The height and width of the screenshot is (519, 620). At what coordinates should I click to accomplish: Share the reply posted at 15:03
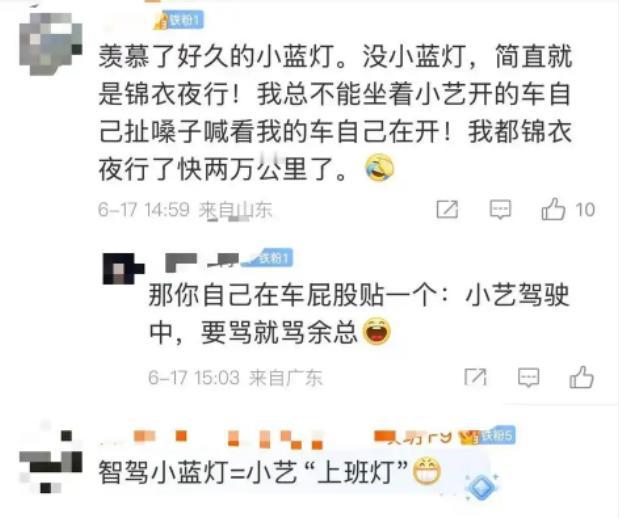coord(475,377)
